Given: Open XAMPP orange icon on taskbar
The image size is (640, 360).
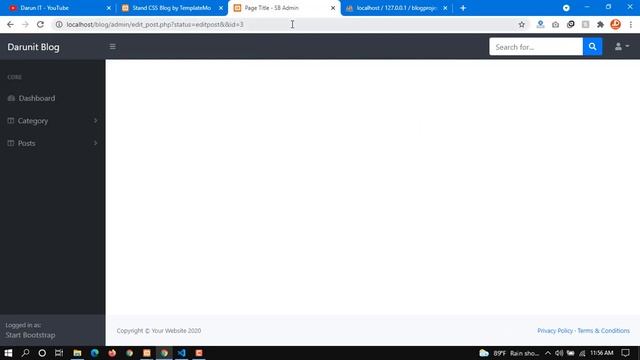Looking at the screenshot, I should click(x=147, y=353).
